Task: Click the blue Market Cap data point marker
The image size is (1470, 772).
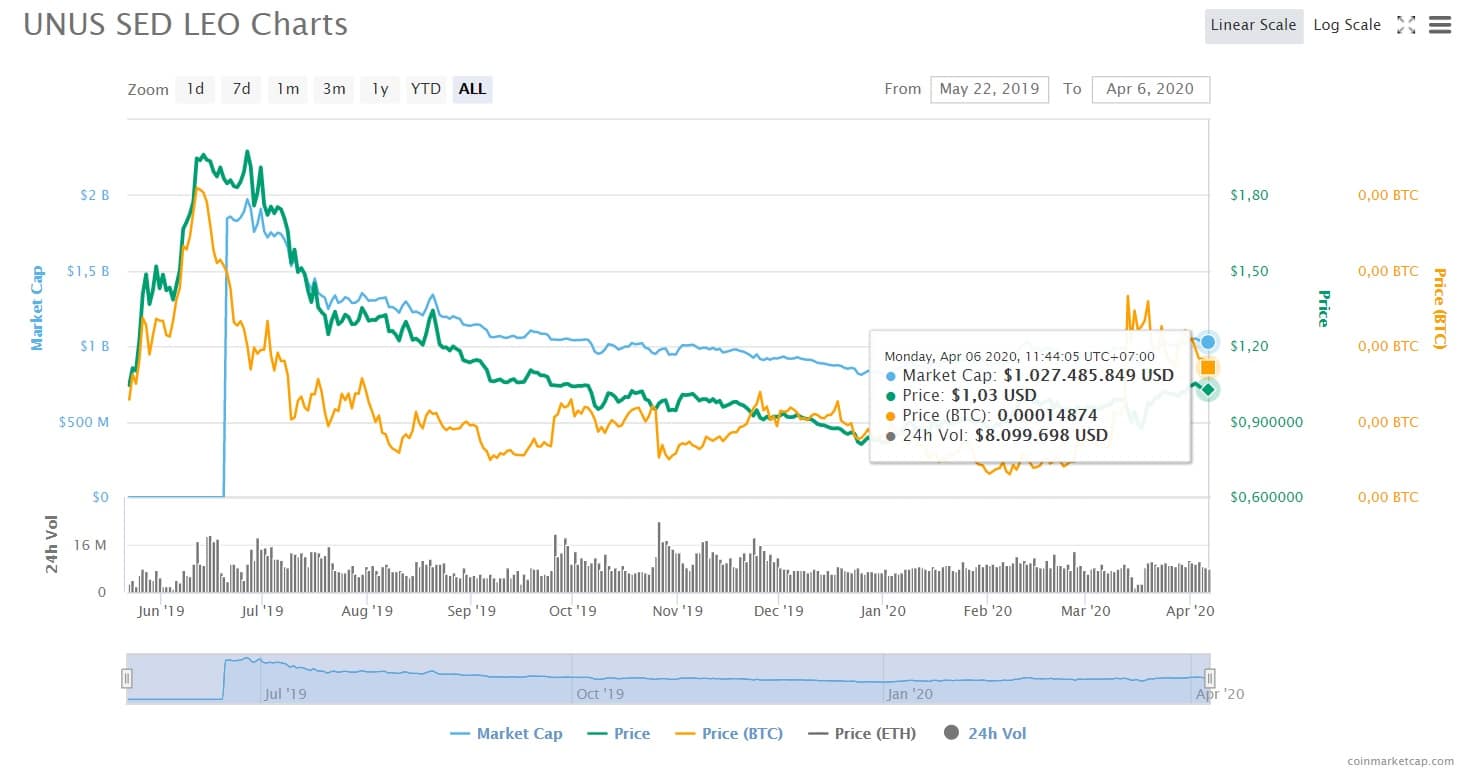Action: [x=1208, y=342]
